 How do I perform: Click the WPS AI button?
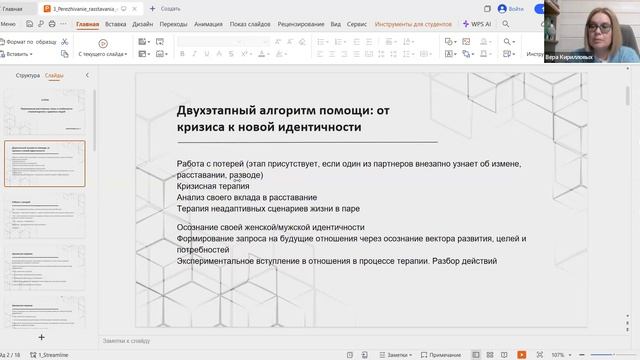477,24
